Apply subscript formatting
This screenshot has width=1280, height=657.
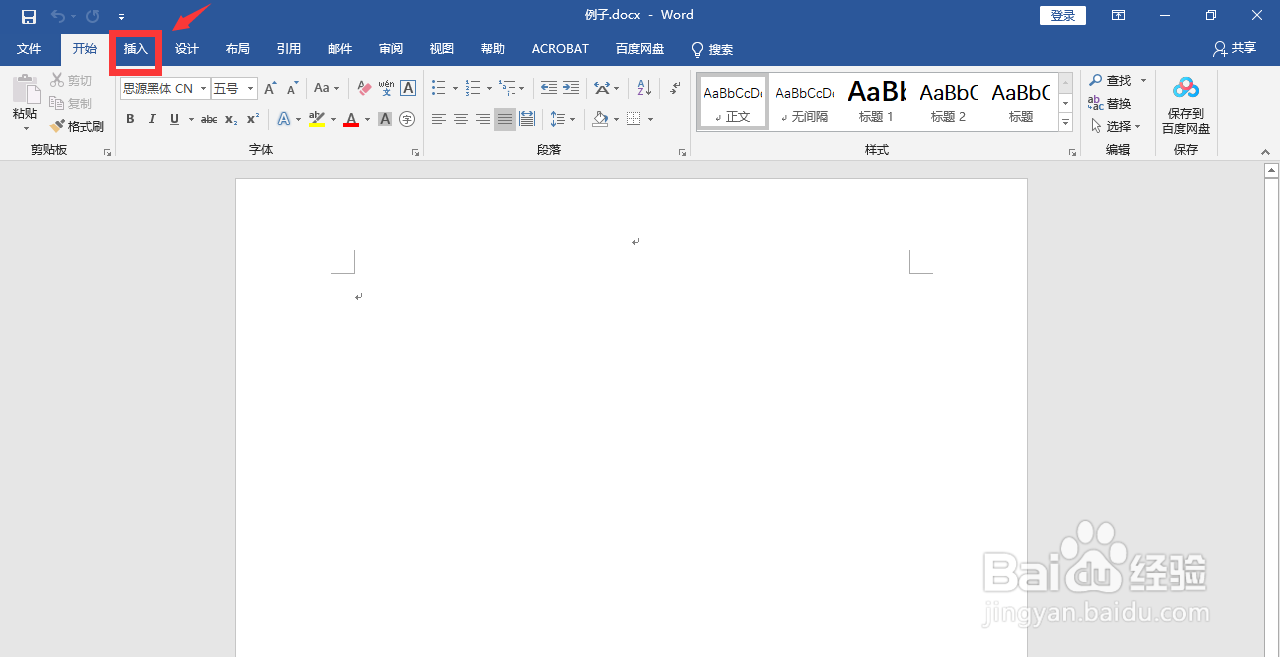tap(229, 120)
